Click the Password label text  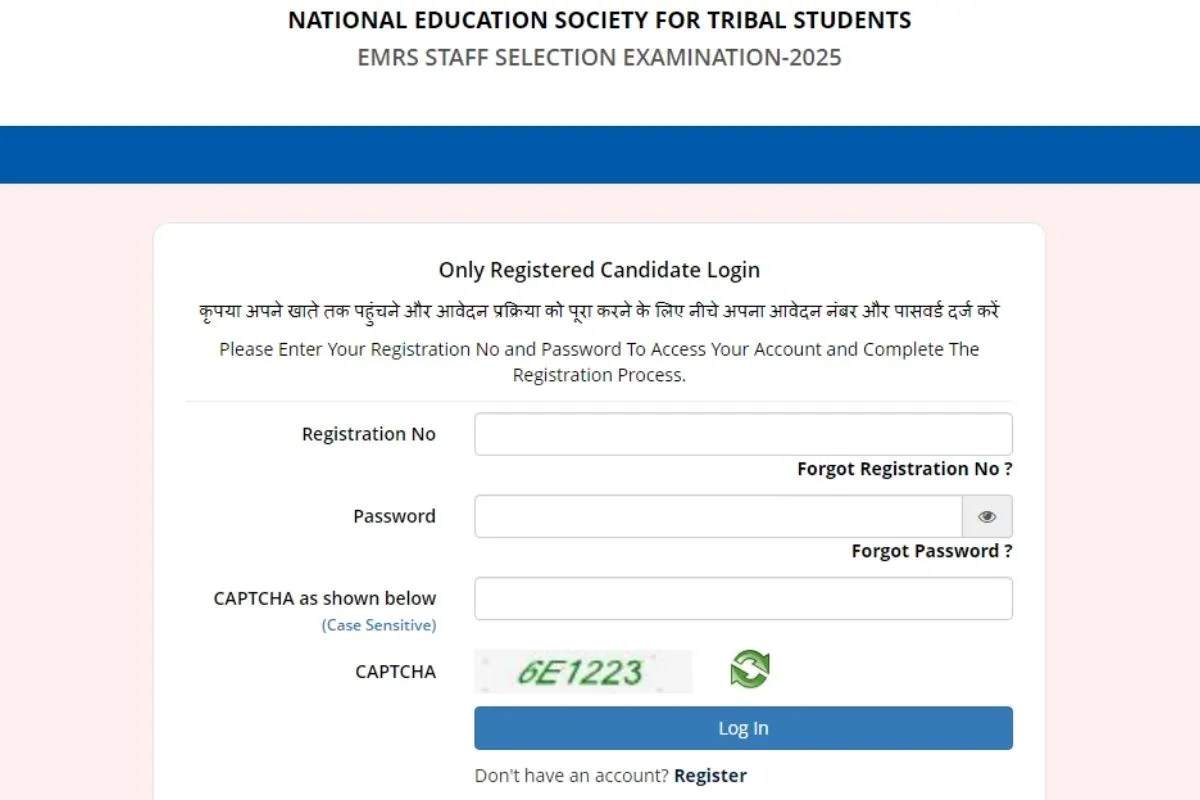coord(394,516)
